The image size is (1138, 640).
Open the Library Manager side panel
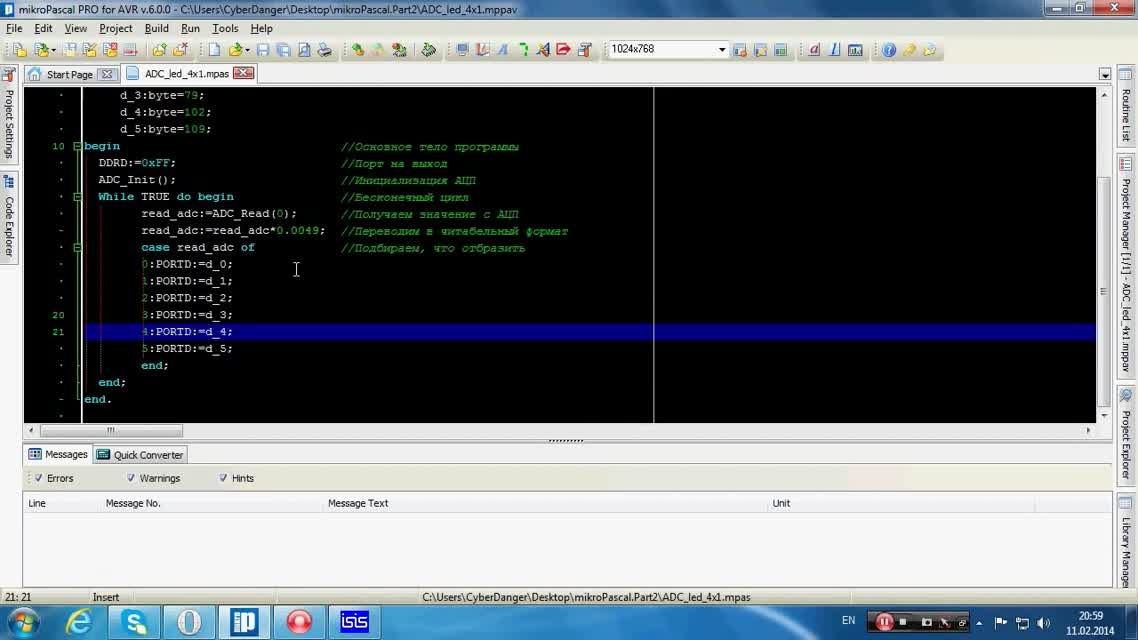point(1126,541)
